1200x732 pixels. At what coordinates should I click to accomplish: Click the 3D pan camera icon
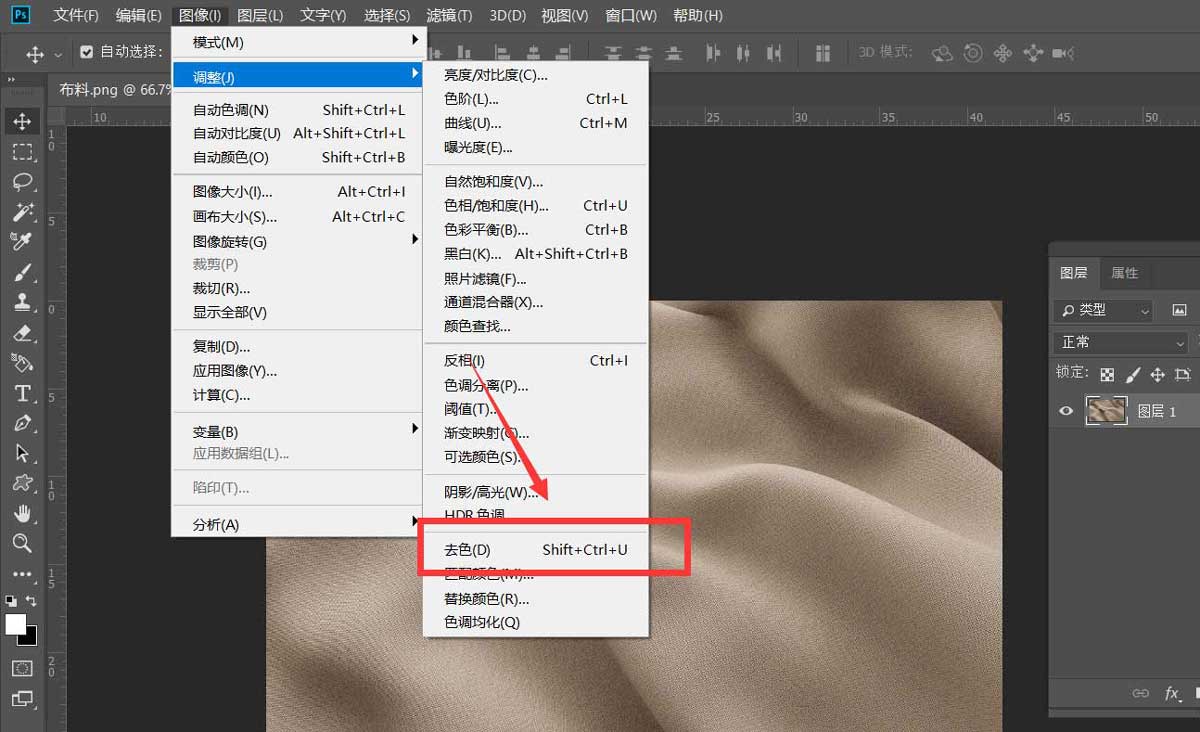(x=1003, y=53)
